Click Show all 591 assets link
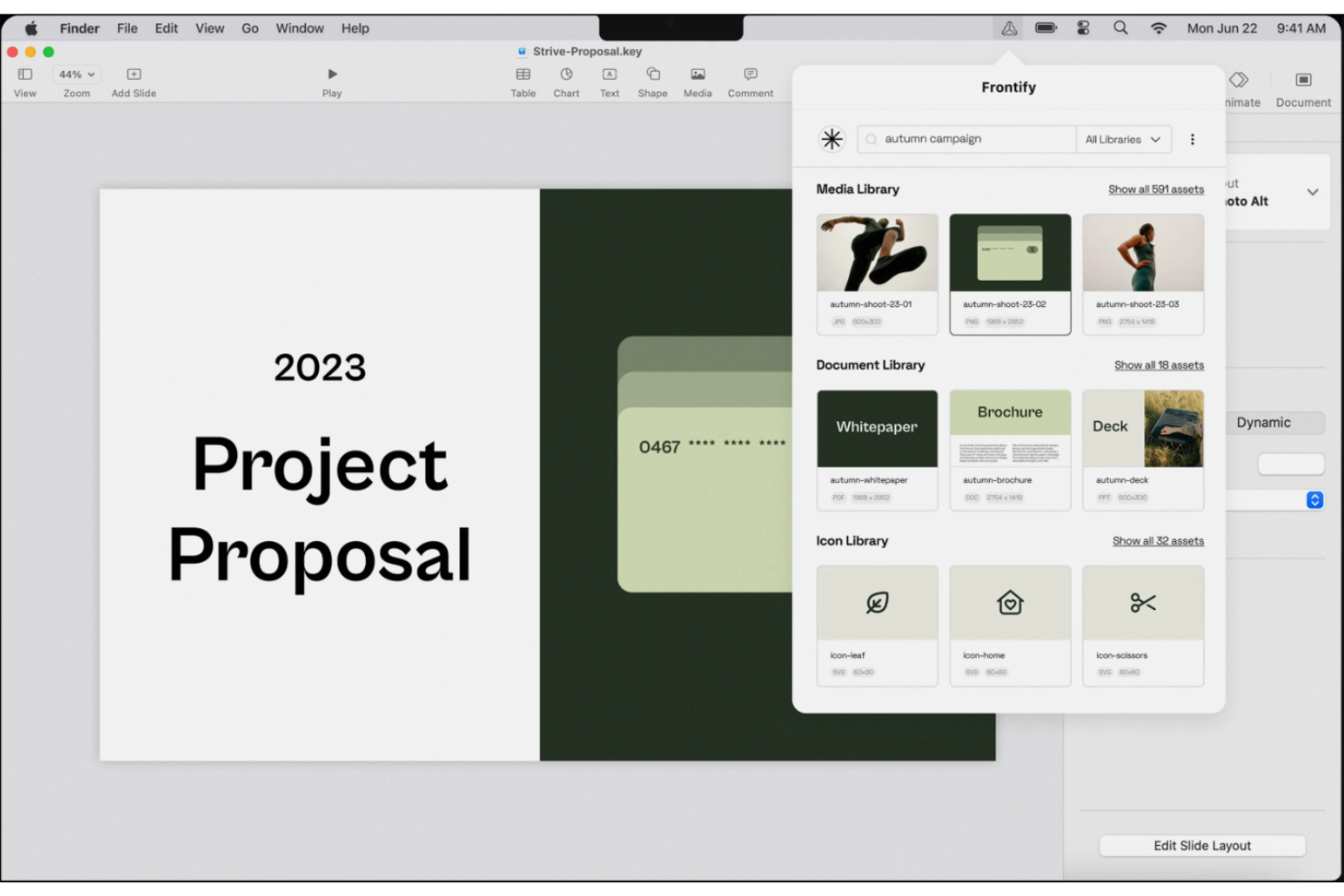The width and height of the screenshot is (1344, 896). pos(1156,190)
